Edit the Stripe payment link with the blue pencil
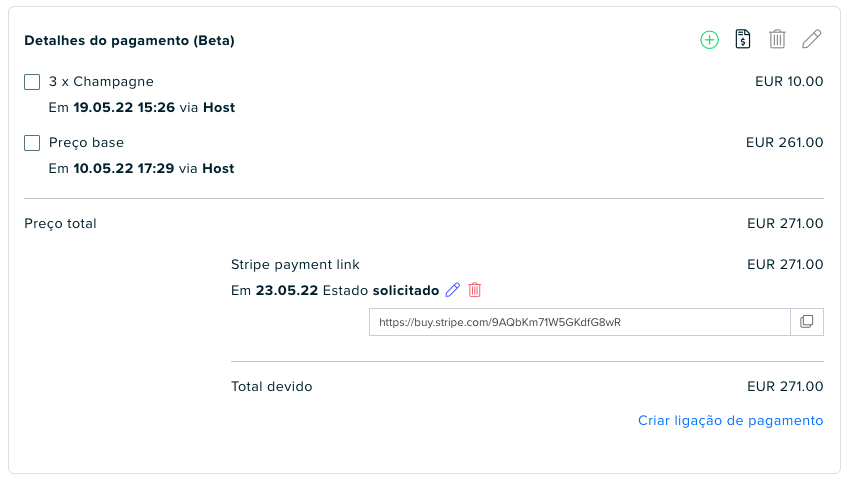 [x=453, y=290]
